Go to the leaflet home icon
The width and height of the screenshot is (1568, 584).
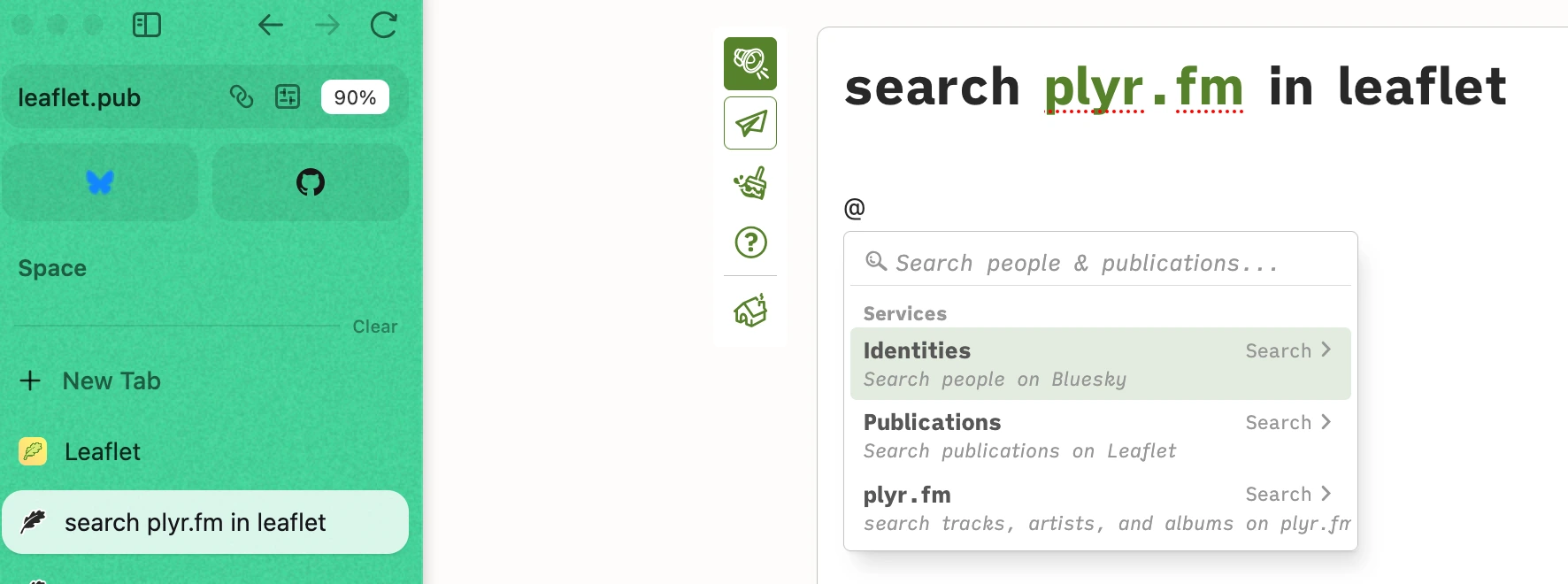click(x=749, y=311)
